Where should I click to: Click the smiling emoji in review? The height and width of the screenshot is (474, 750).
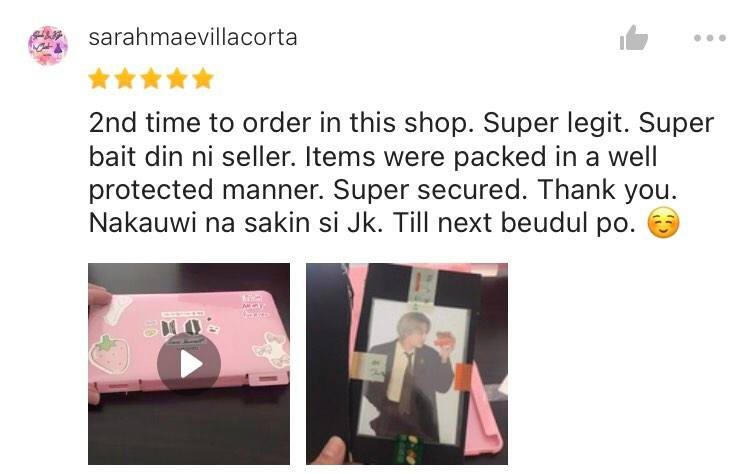[663, 223]
